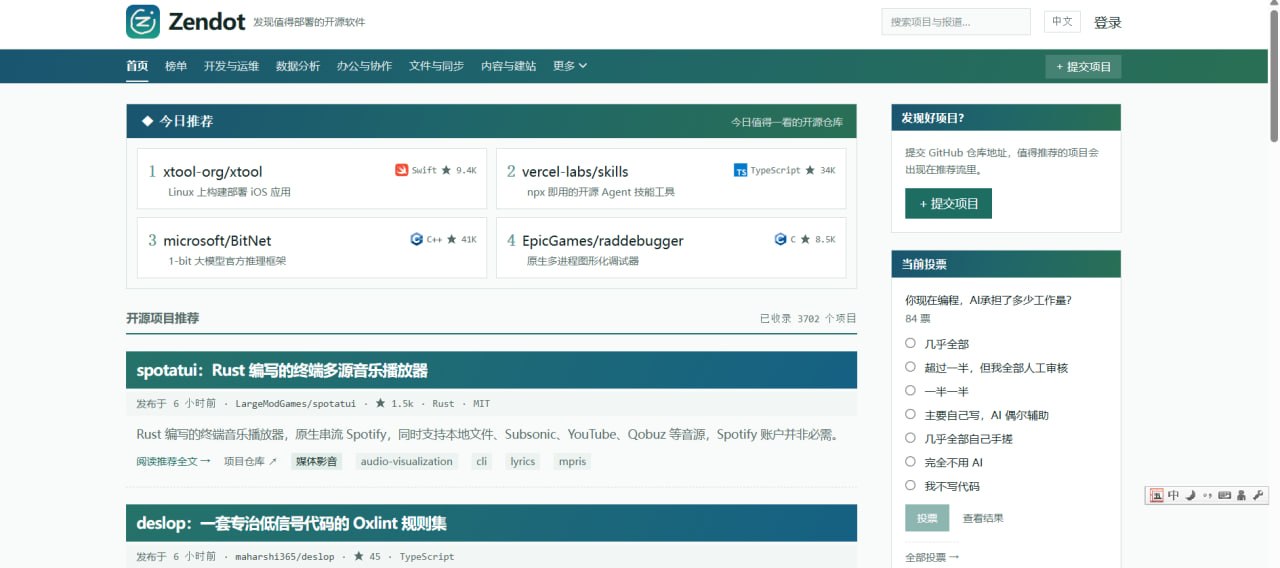Click the lyrics tag
1280x568 pixels.
coord(523,461)
